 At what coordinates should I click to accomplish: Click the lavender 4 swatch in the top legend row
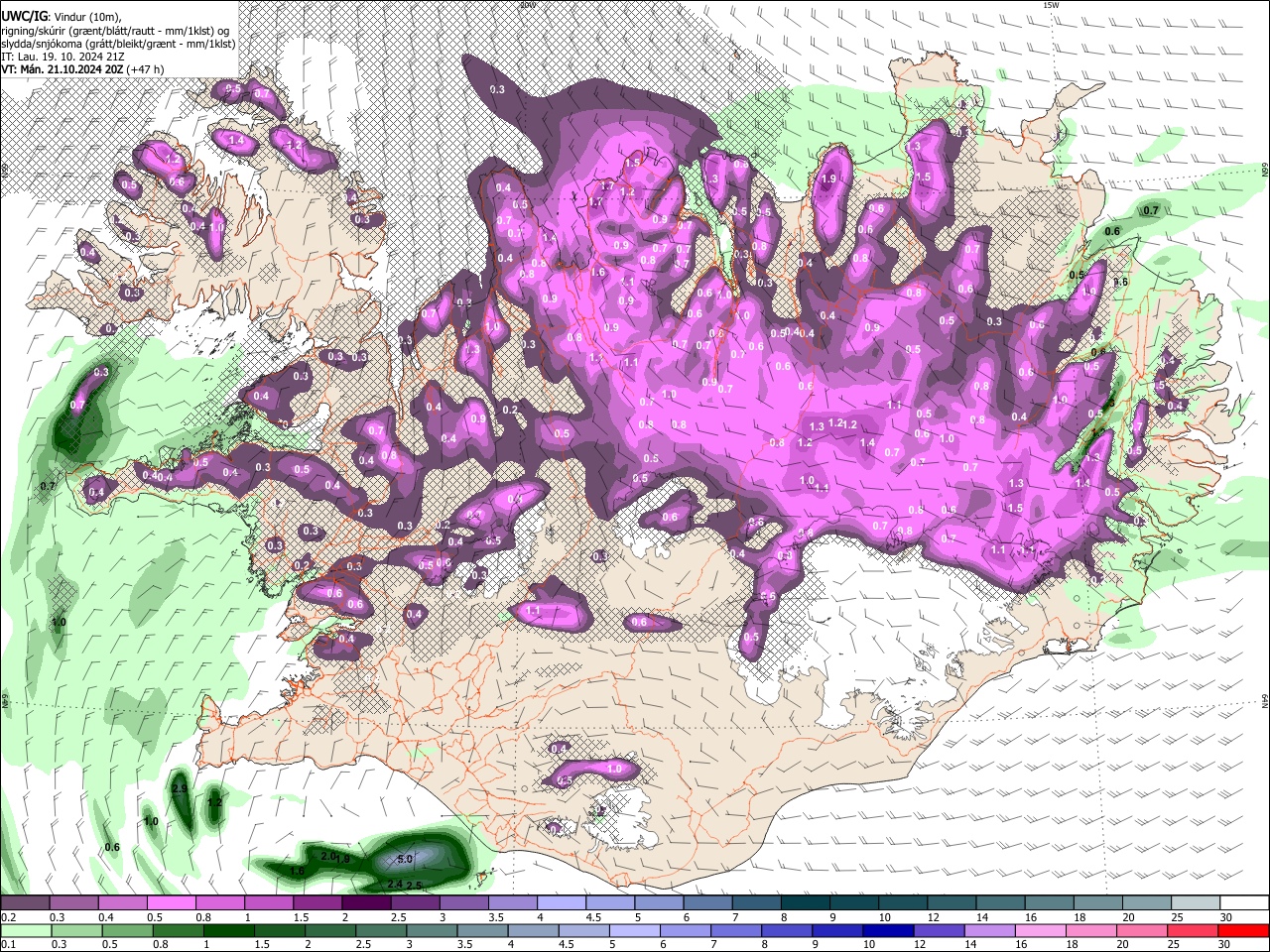(562, 903)
